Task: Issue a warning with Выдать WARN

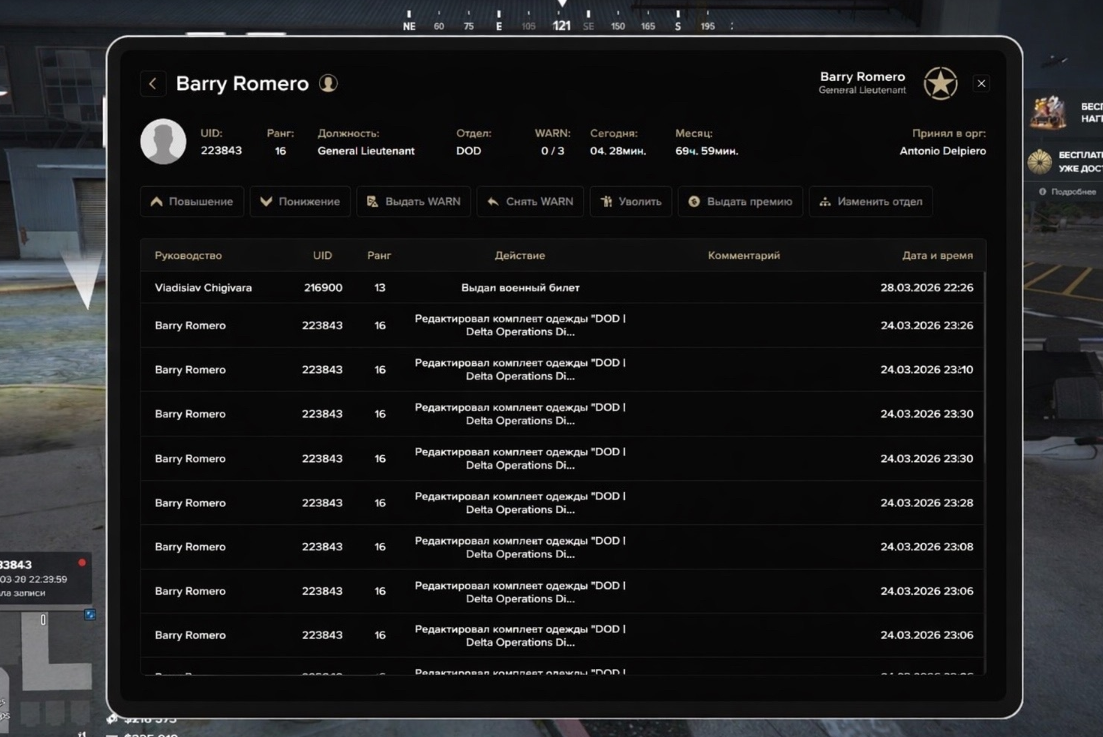Action: click(413, 202)
